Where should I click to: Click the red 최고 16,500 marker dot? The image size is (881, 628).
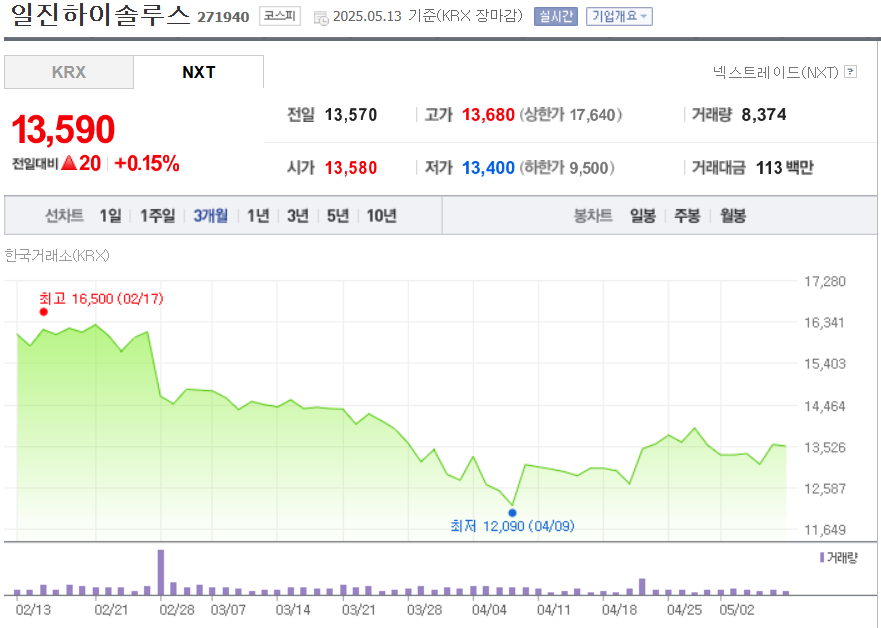click(44, 312)
